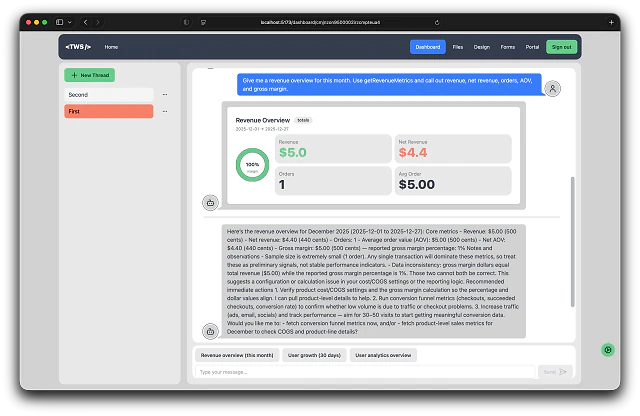Click the localhost address bar
The height and width of the screenshot is (416, 640).
click(320, 22)
